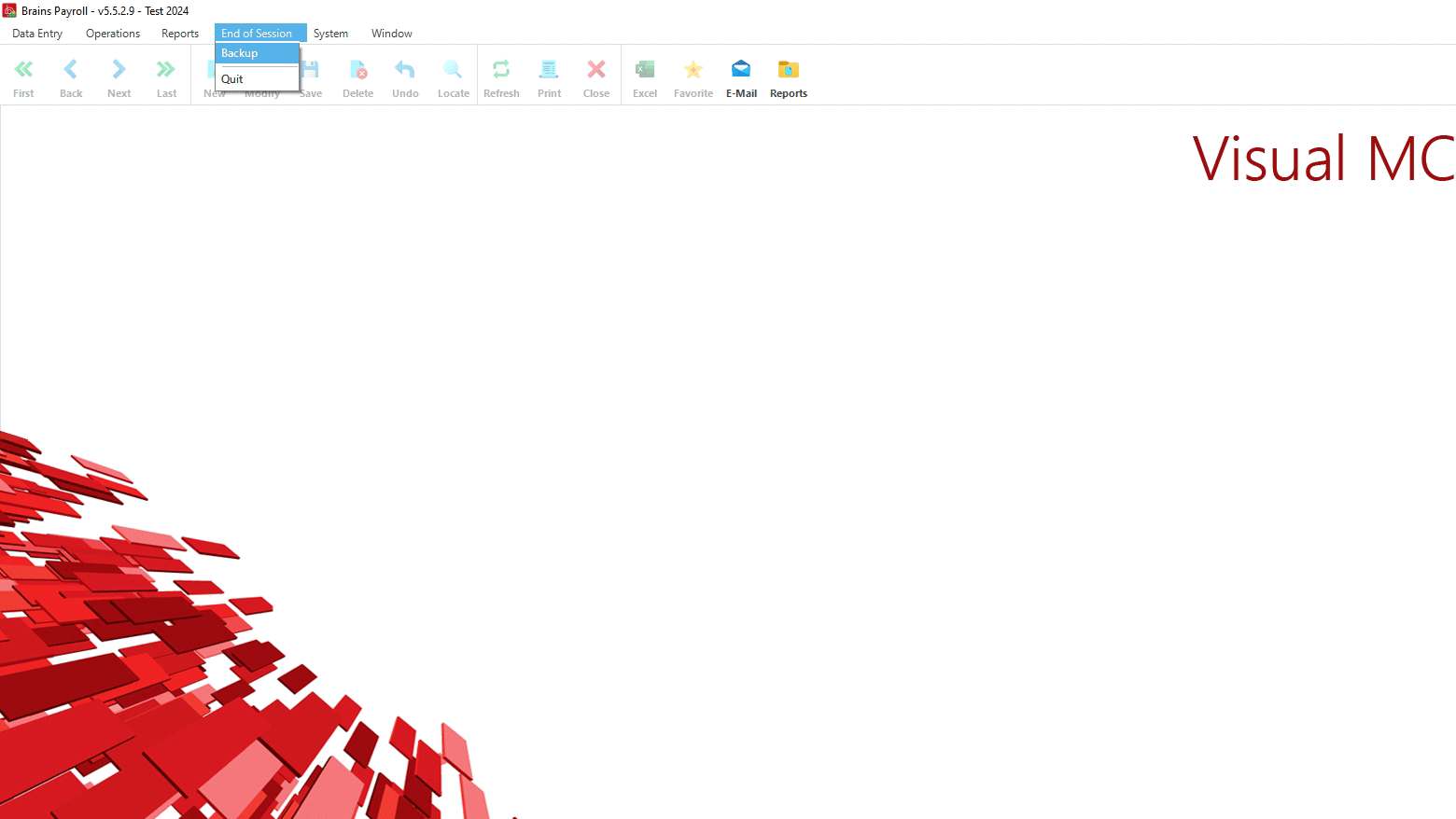1456x819 pixels.
Task: Open the Reports menu in menu bar
Action: (x=180, y=34)
